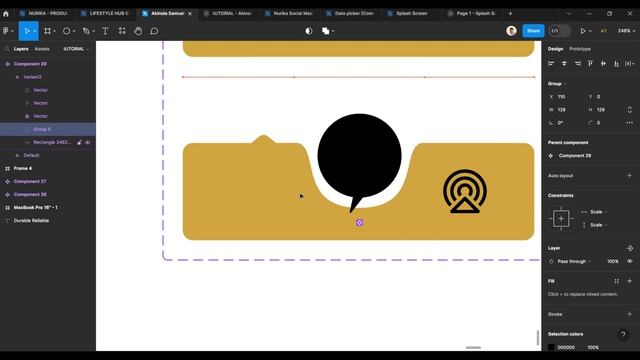Click the purple component handle below speech bubble

[x=359, y=222]
